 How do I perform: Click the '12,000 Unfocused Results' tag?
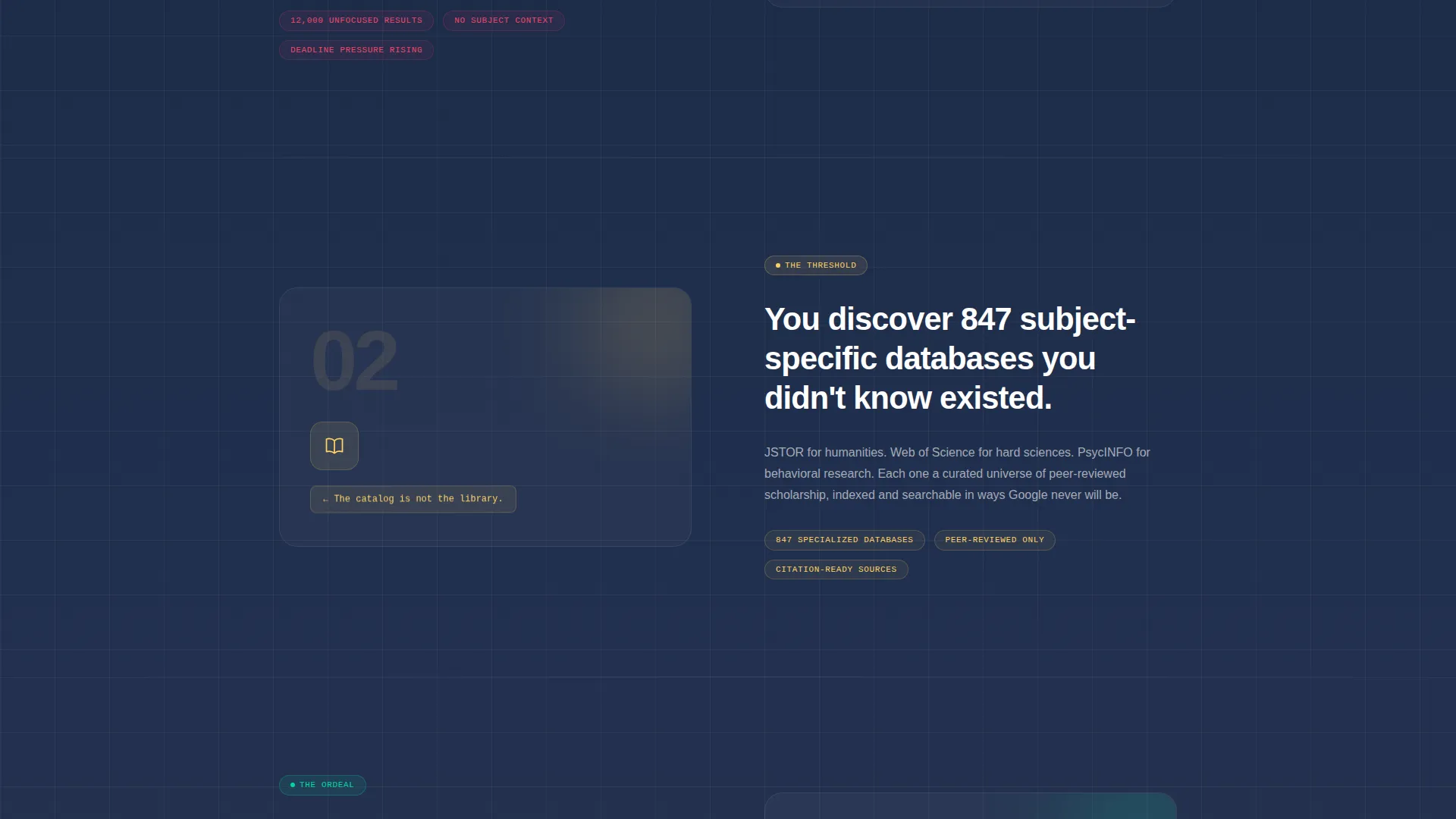(356, 20)
